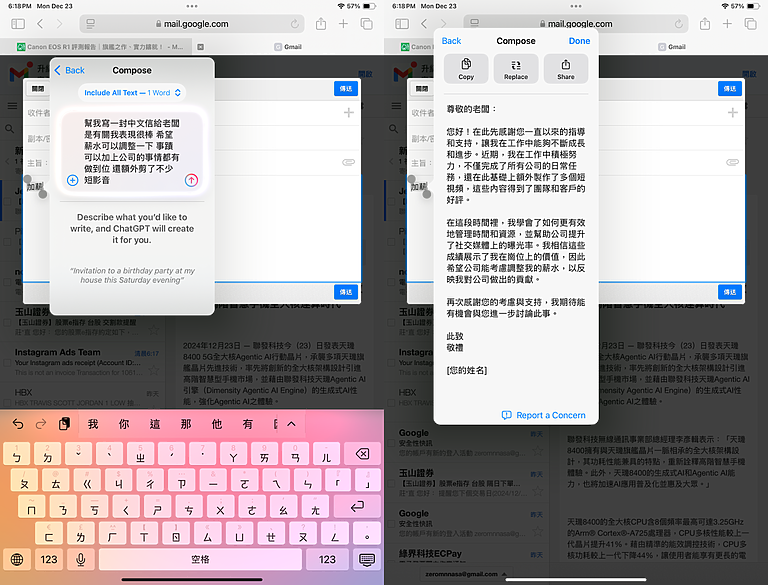
Task: Tap the backspace key on the keyboard
Action: point(362,454)
